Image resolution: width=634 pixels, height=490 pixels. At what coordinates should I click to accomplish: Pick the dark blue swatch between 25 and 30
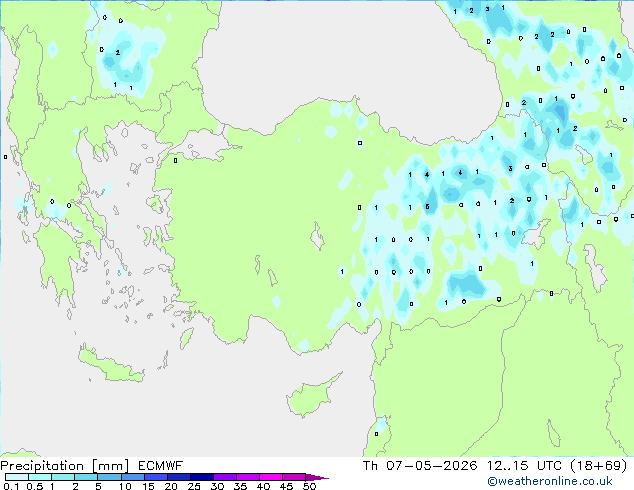click(x=202, y=477)
